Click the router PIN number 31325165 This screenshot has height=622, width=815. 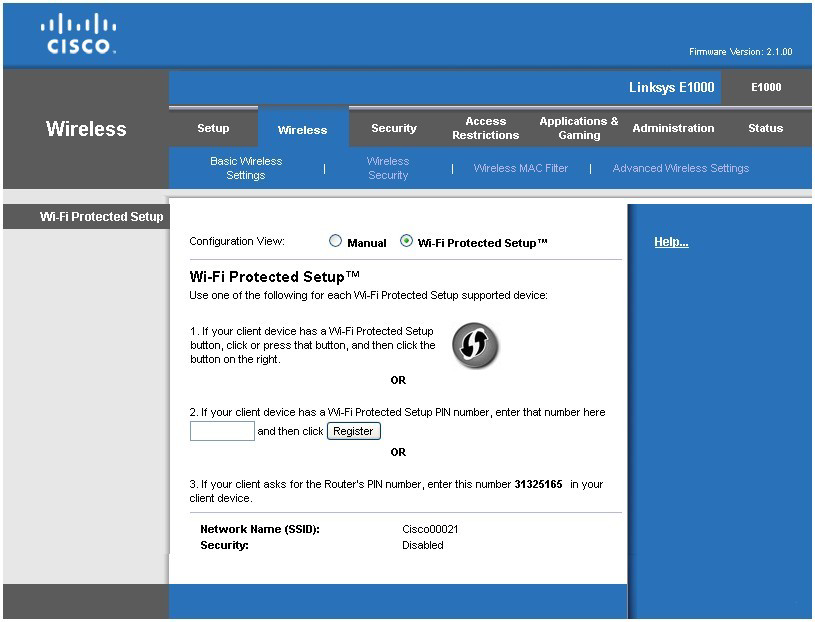(538, 484)
